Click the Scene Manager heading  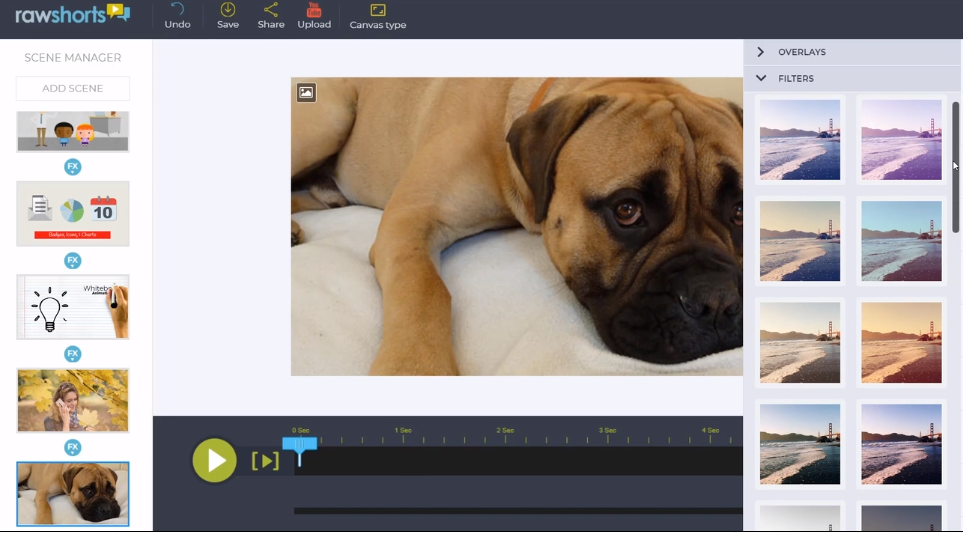(72, 58)
